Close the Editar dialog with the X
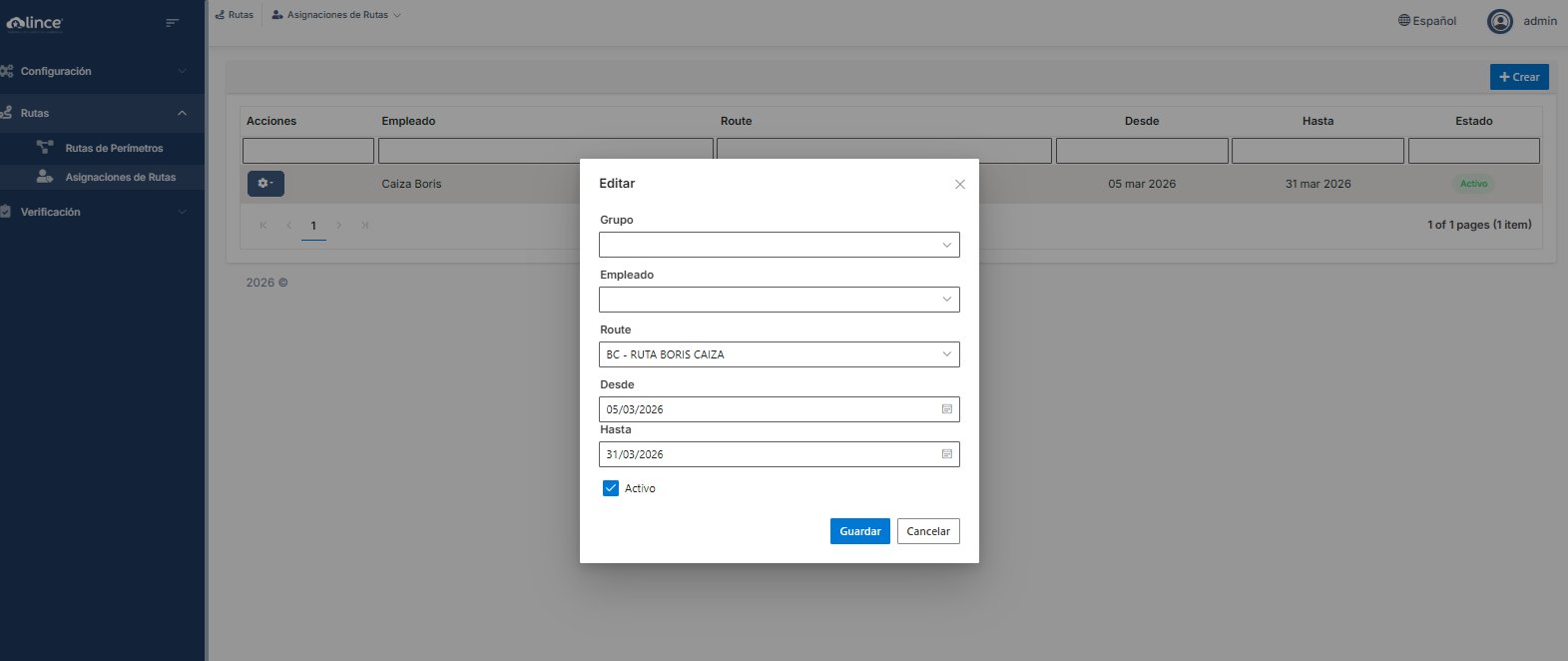Screen dimensions: 1568x661 pos(959,185)
